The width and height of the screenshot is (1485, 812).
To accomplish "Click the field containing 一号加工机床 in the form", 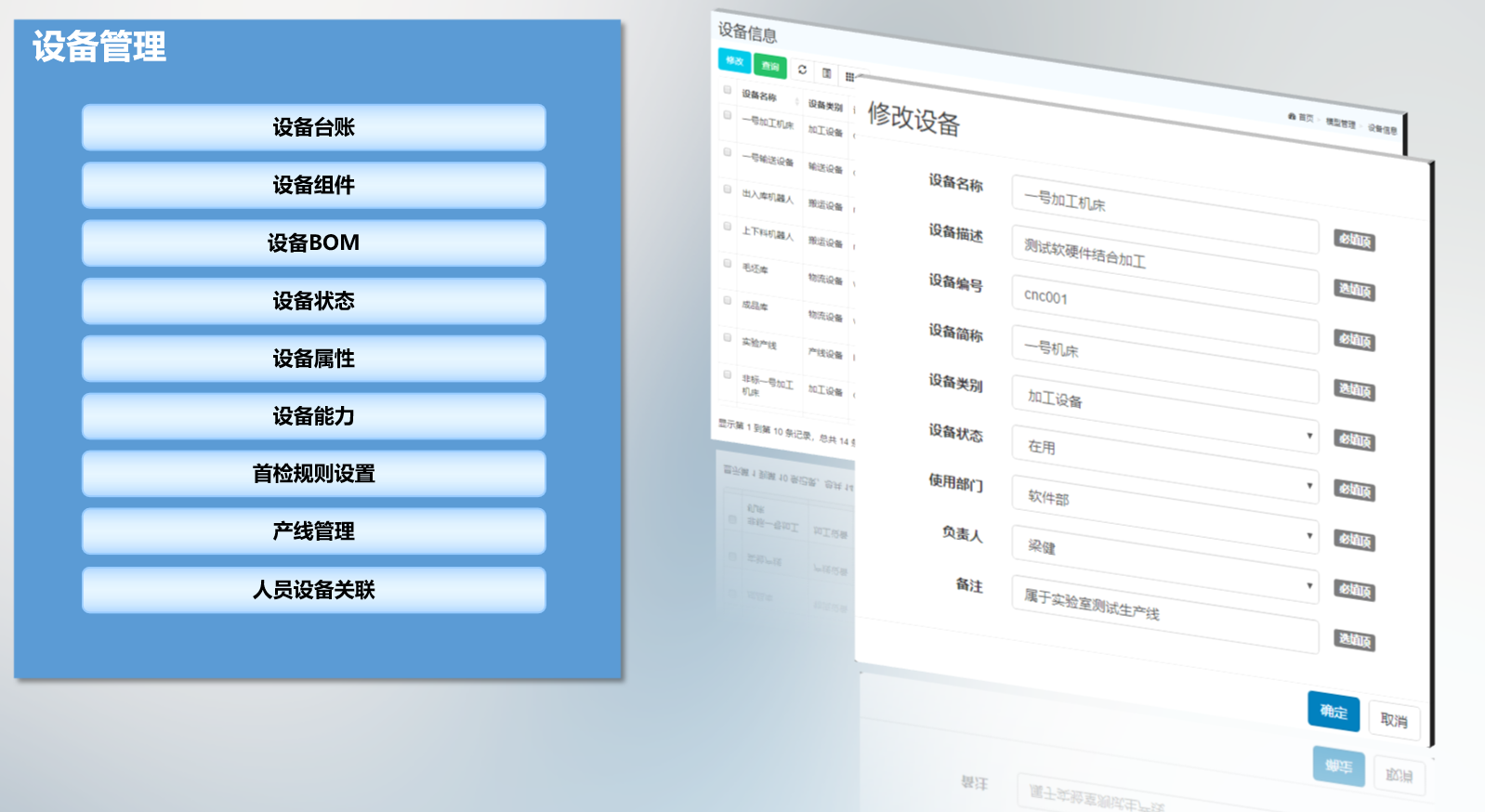I will 1165,214.
